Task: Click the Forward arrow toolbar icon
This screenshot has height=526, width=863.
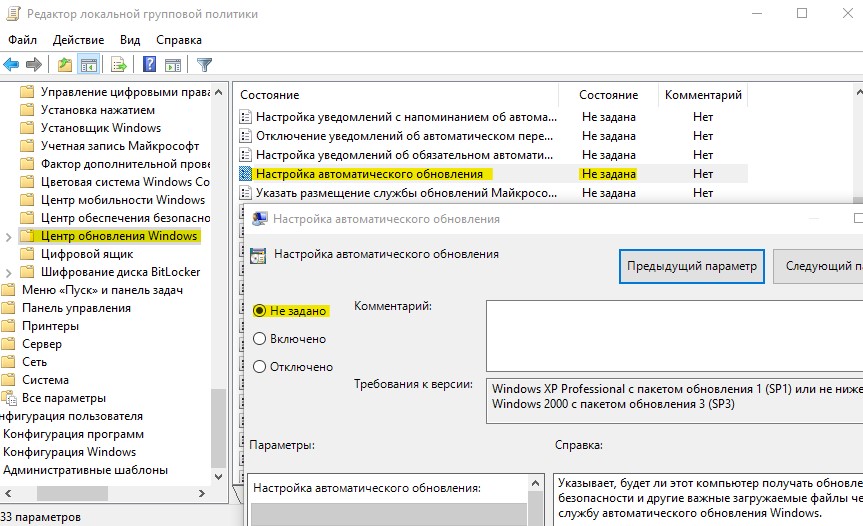Action: [x=34, y=65]
